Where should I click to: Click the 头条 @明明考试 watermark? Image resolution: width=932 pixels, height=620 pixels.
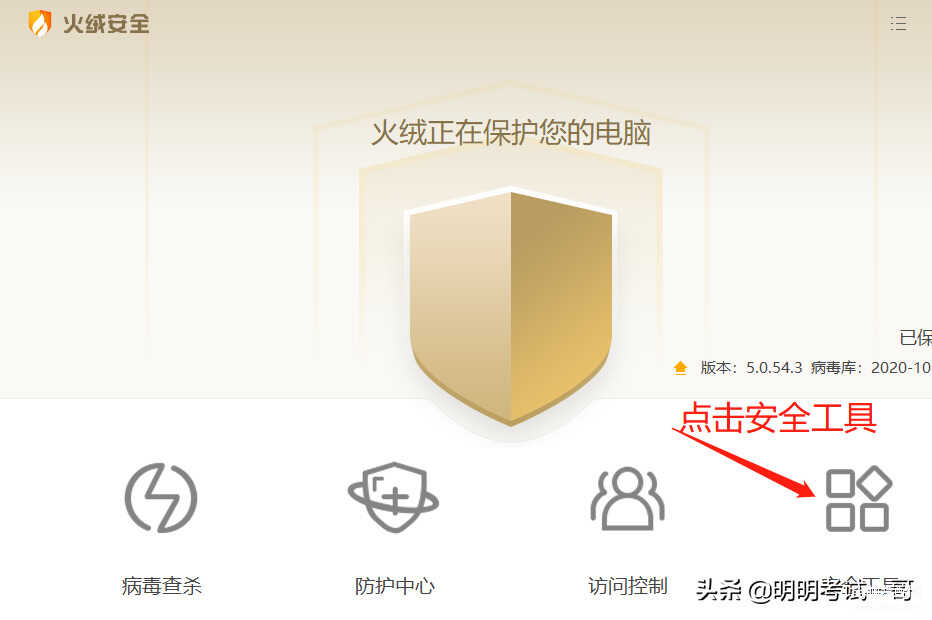[804, 590]
